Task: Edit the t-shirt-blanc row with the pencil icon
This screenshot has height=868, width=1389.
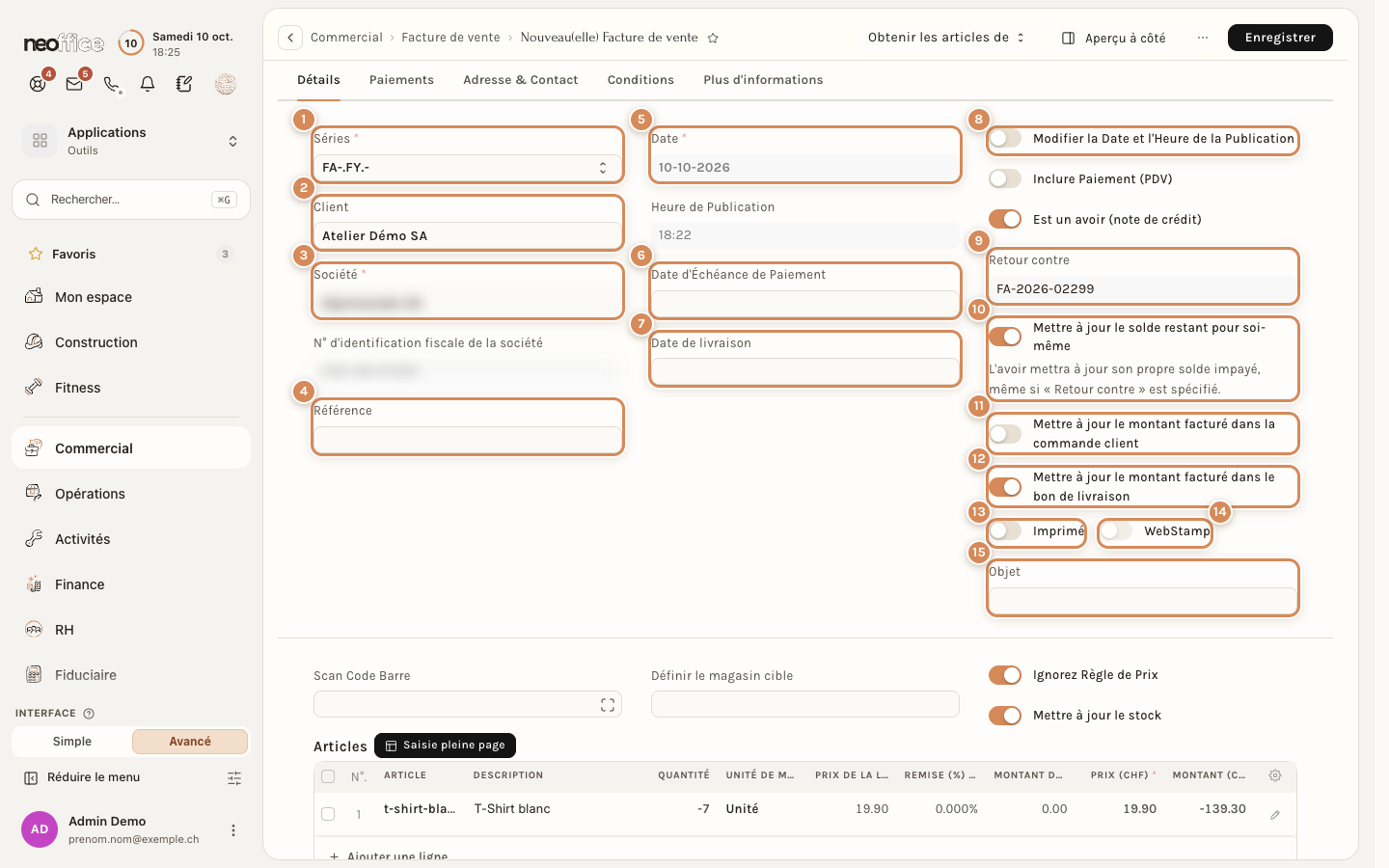Action: pos(1275,814)
